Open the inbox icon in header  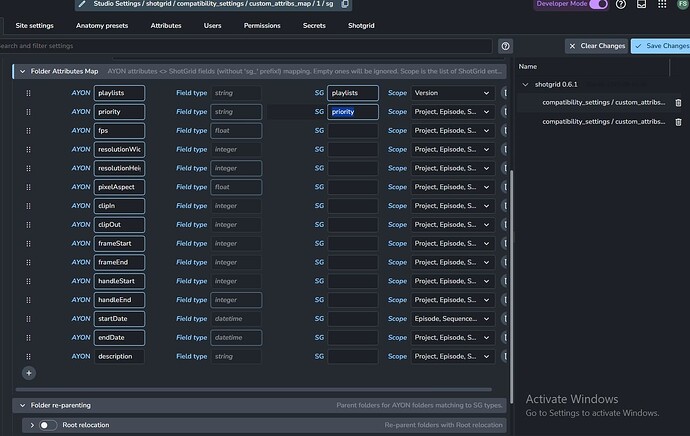(642, 4)
